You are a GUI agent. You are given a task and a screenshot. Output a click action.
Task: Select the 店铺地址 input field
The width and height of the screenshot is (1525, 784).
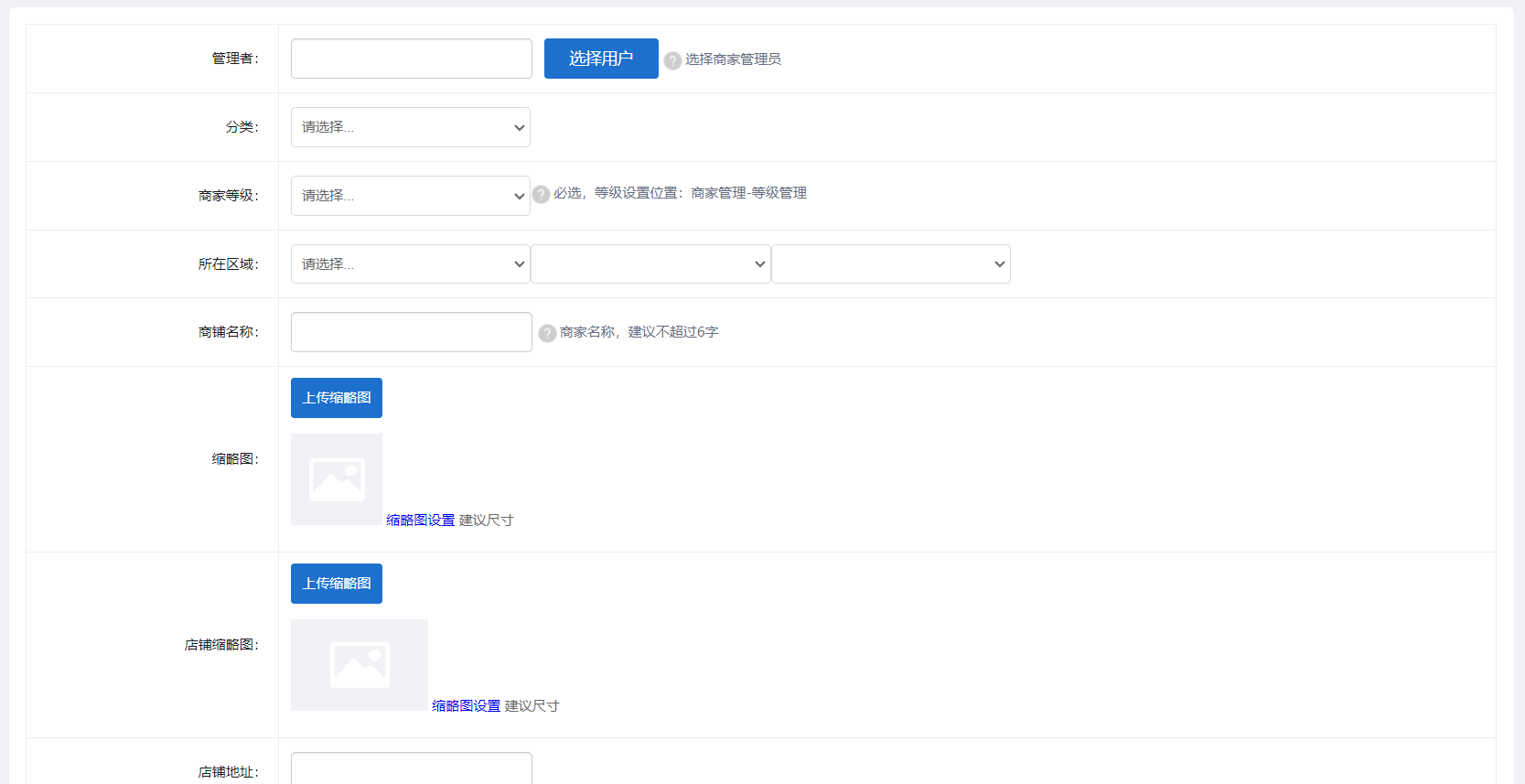tap(412, 768)
